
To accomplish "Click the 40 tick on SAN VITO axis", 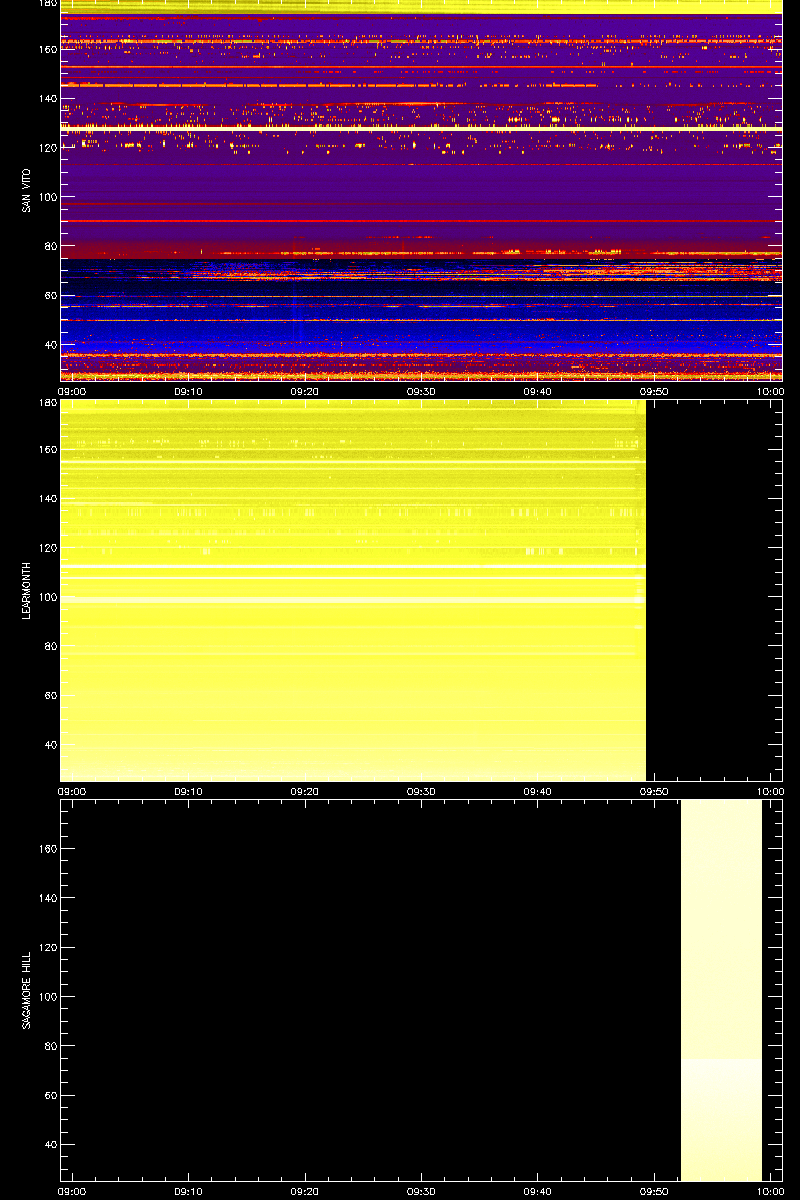I will [x=52, y=345].
